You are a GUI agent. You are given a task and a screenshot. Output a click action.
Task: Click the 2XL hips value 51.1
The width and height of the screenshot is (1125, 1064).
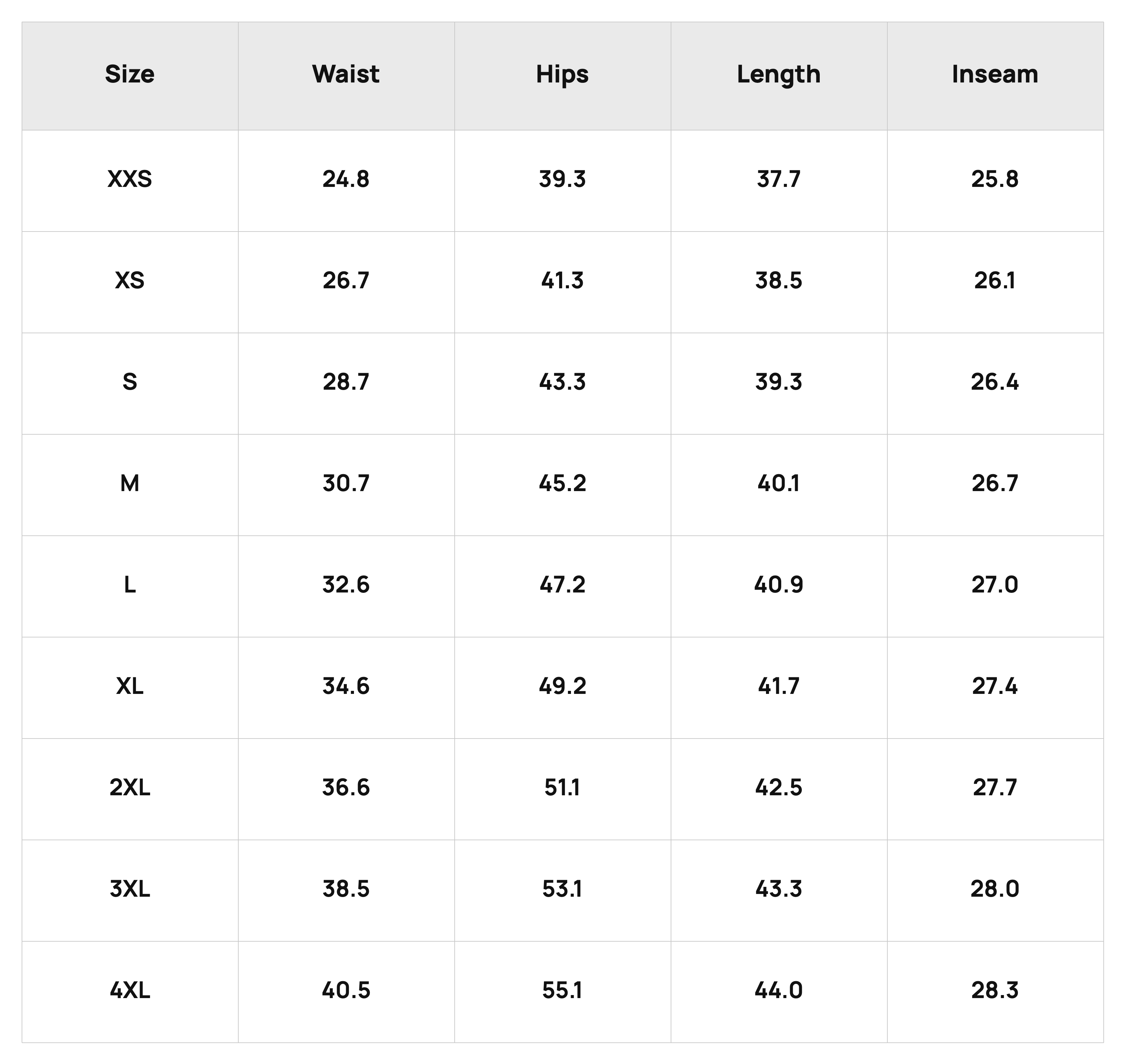562,787
